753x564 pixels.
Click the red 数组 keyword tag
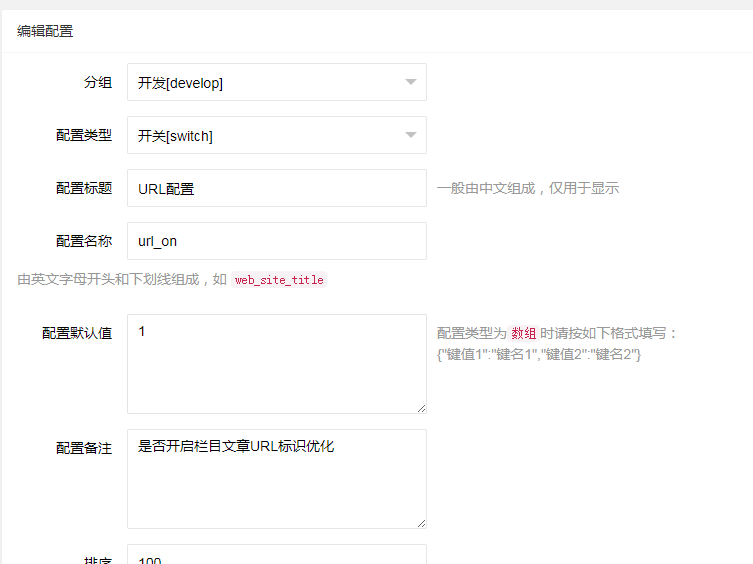pyautogui.click(x=524, y=334)
